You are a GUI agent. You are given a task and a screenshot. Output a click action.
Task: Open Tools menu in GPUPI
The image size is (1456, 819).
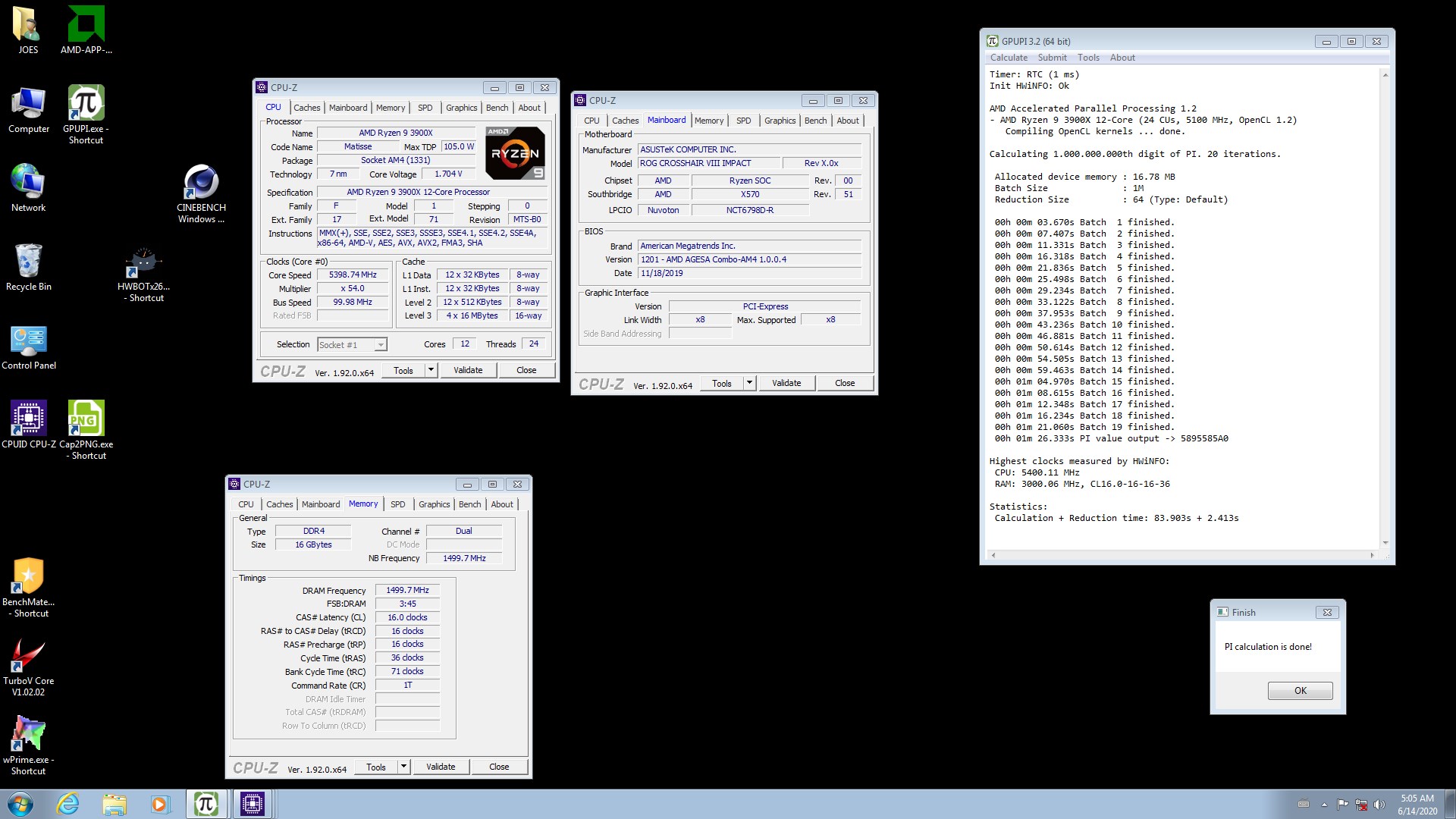1088,58
